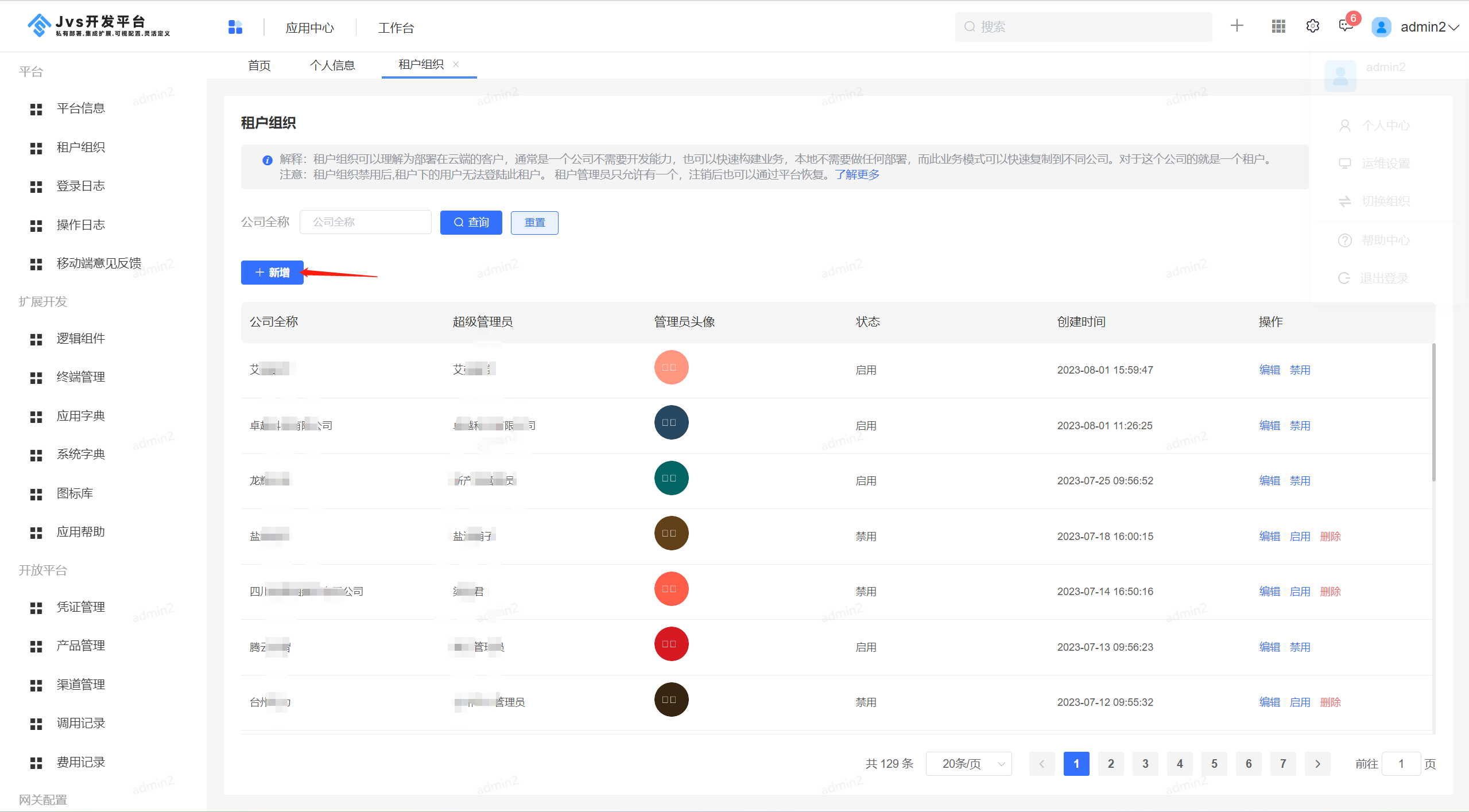
Task: Click 启用 for the 2023-07-18 16:00:15 row
Action: pyautogui.click(x=1300, y=537)
